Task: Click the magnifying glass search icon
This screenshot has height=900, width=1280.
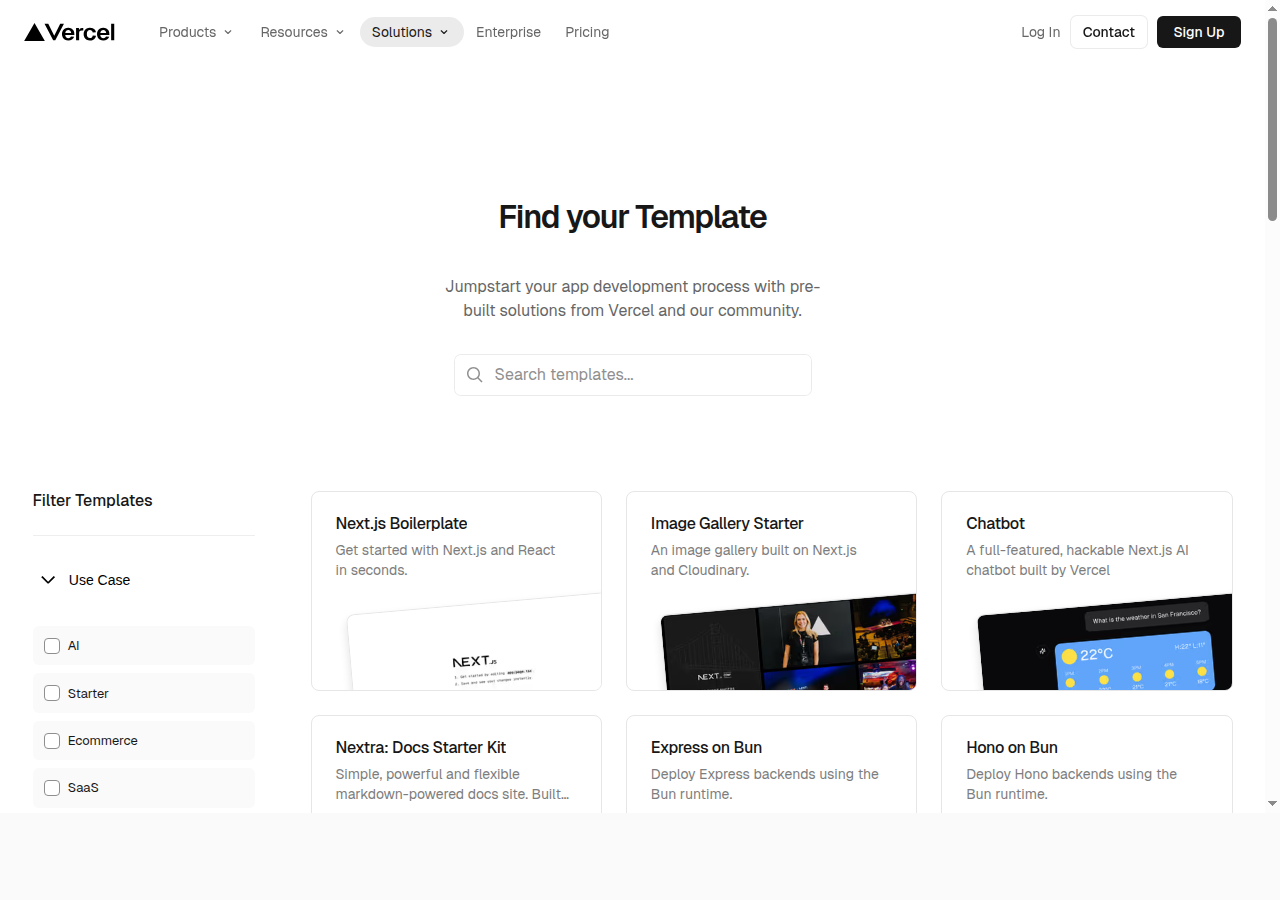Action: (x=475, y=374)
